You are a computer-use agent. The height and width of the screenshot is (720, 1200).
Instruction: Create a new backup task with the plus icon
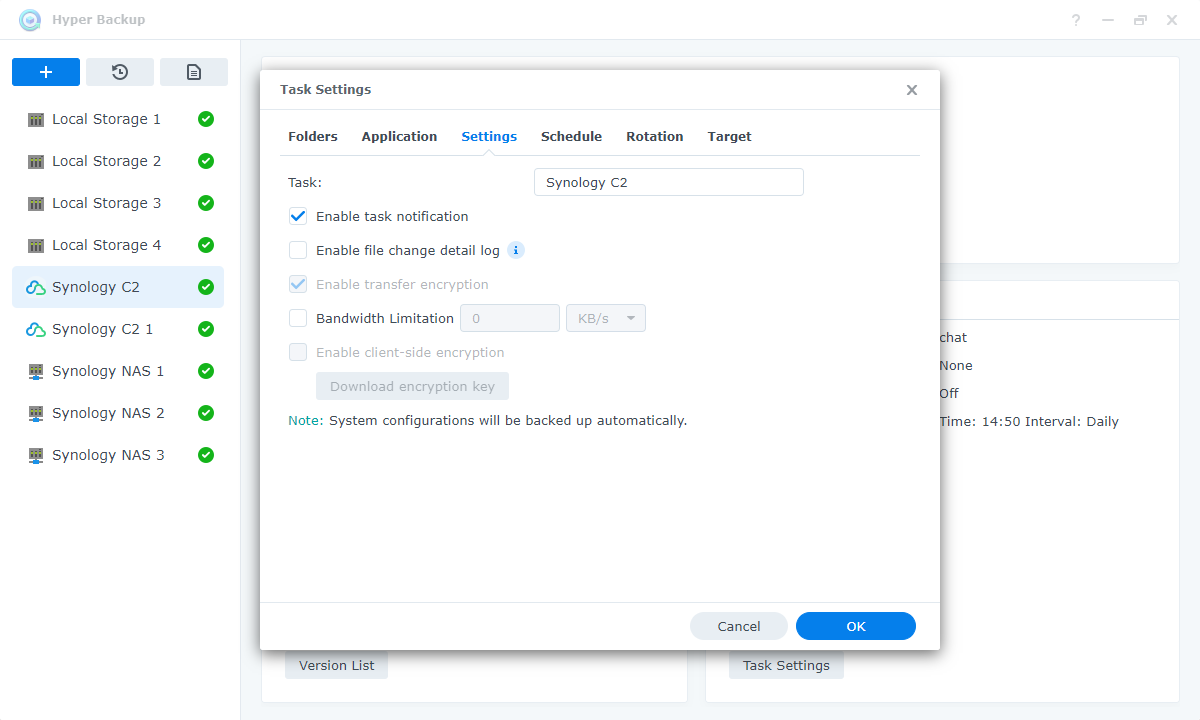[46, 71]
